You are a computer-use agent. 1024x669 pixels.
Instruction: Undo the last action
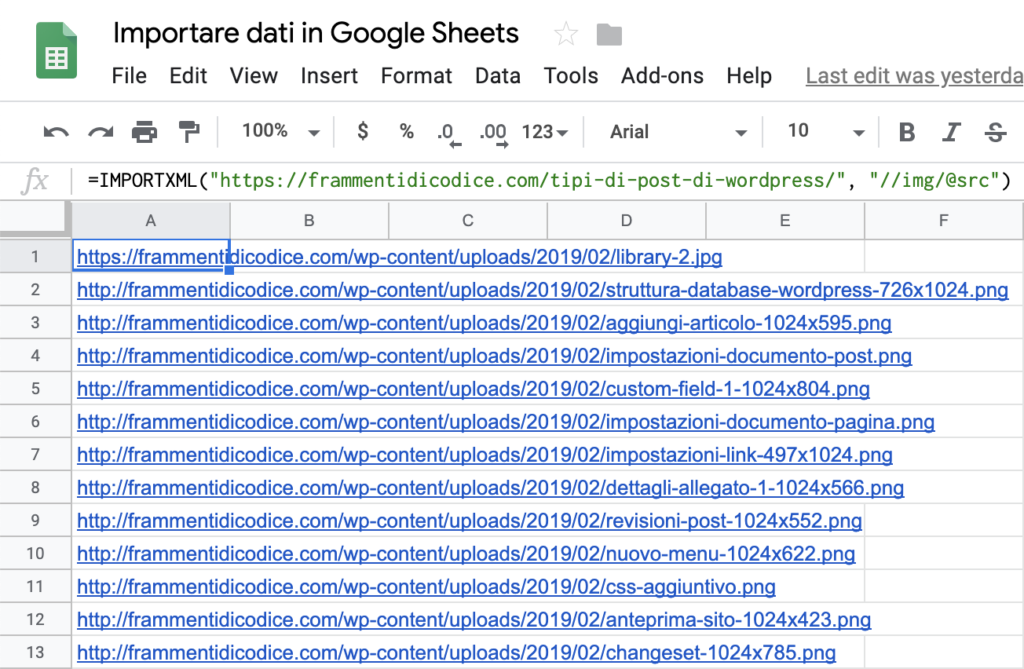56,132
